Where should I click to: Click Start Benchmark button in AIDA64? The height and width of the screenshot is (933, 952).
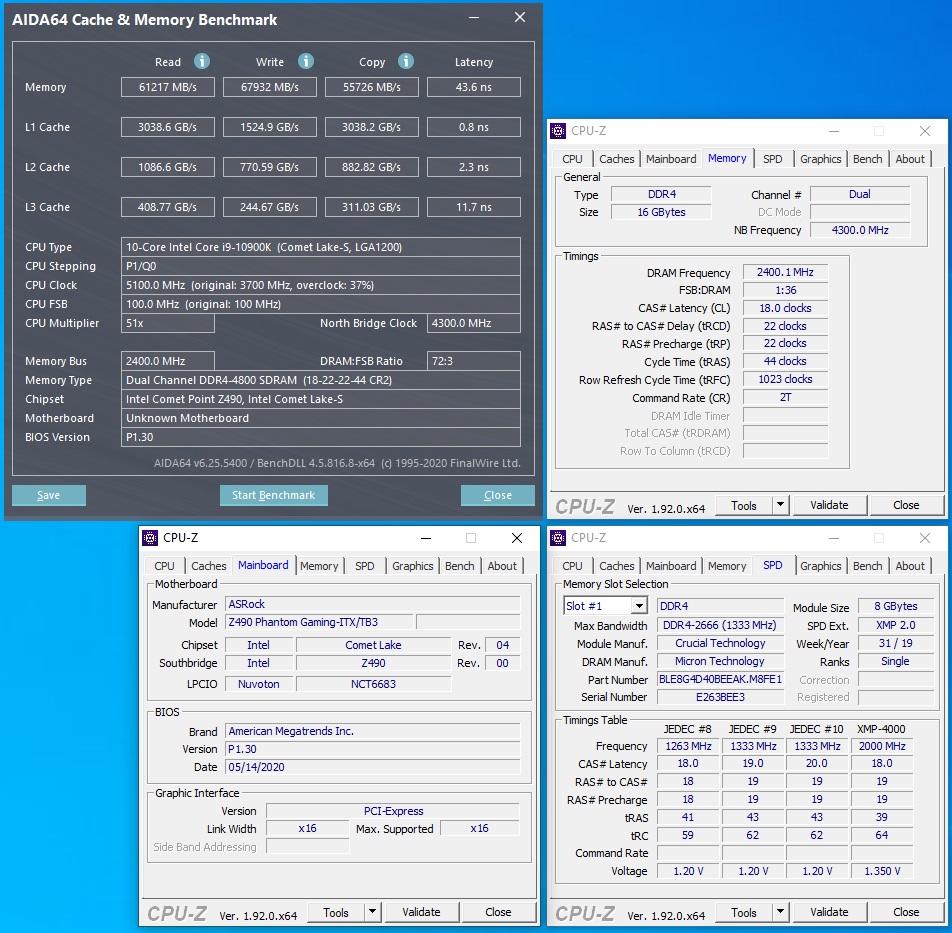click(x=273, y=495)
